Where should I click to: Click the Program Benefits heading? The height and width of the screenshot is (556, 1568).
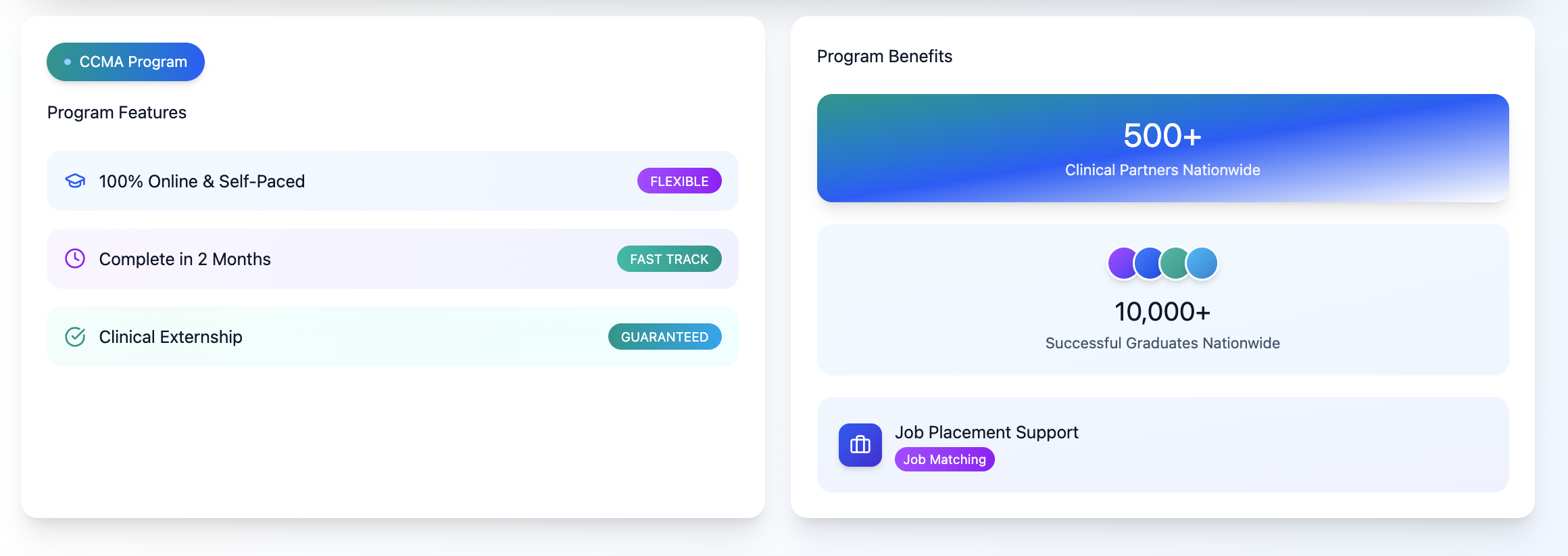point(884,56)
